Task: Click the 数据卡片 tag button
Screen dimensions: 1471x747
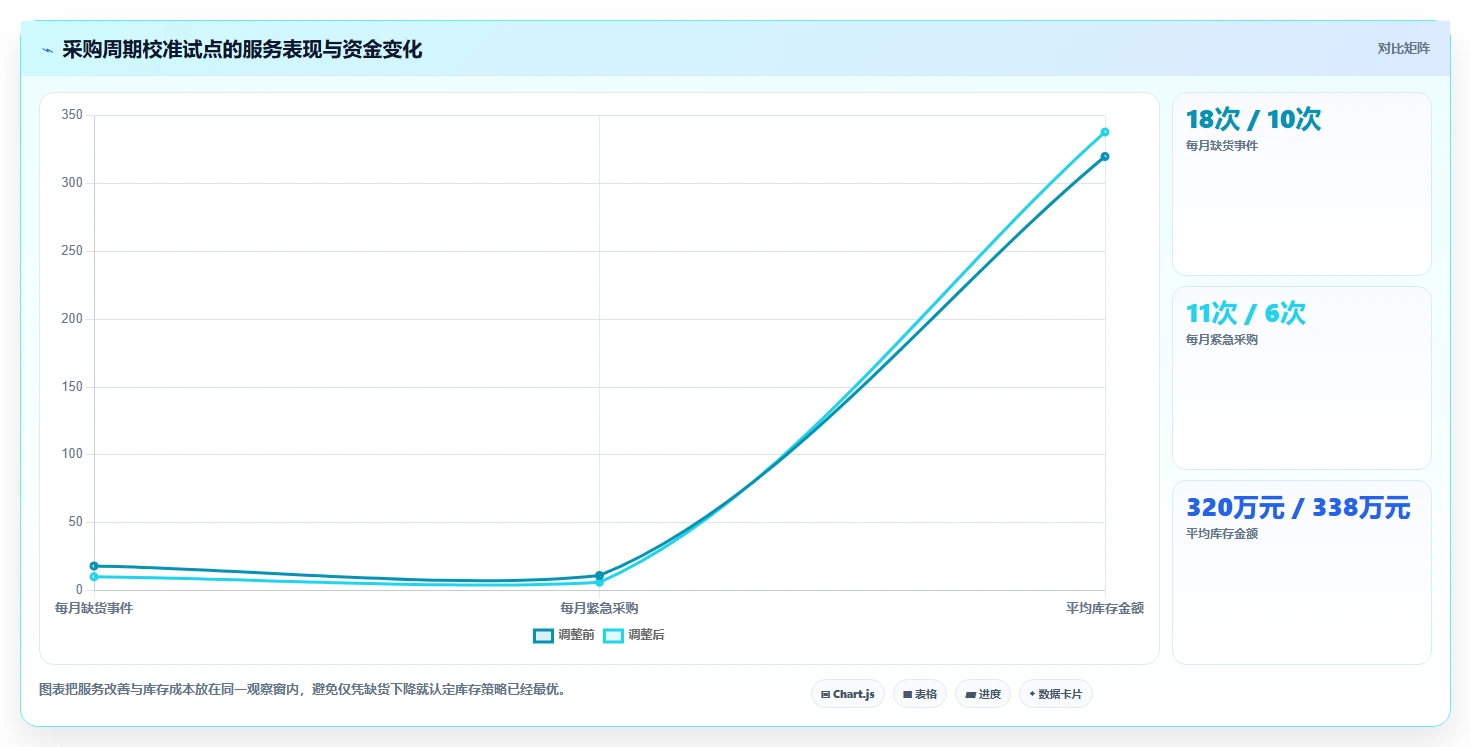Action: [x=1056, y=694]
